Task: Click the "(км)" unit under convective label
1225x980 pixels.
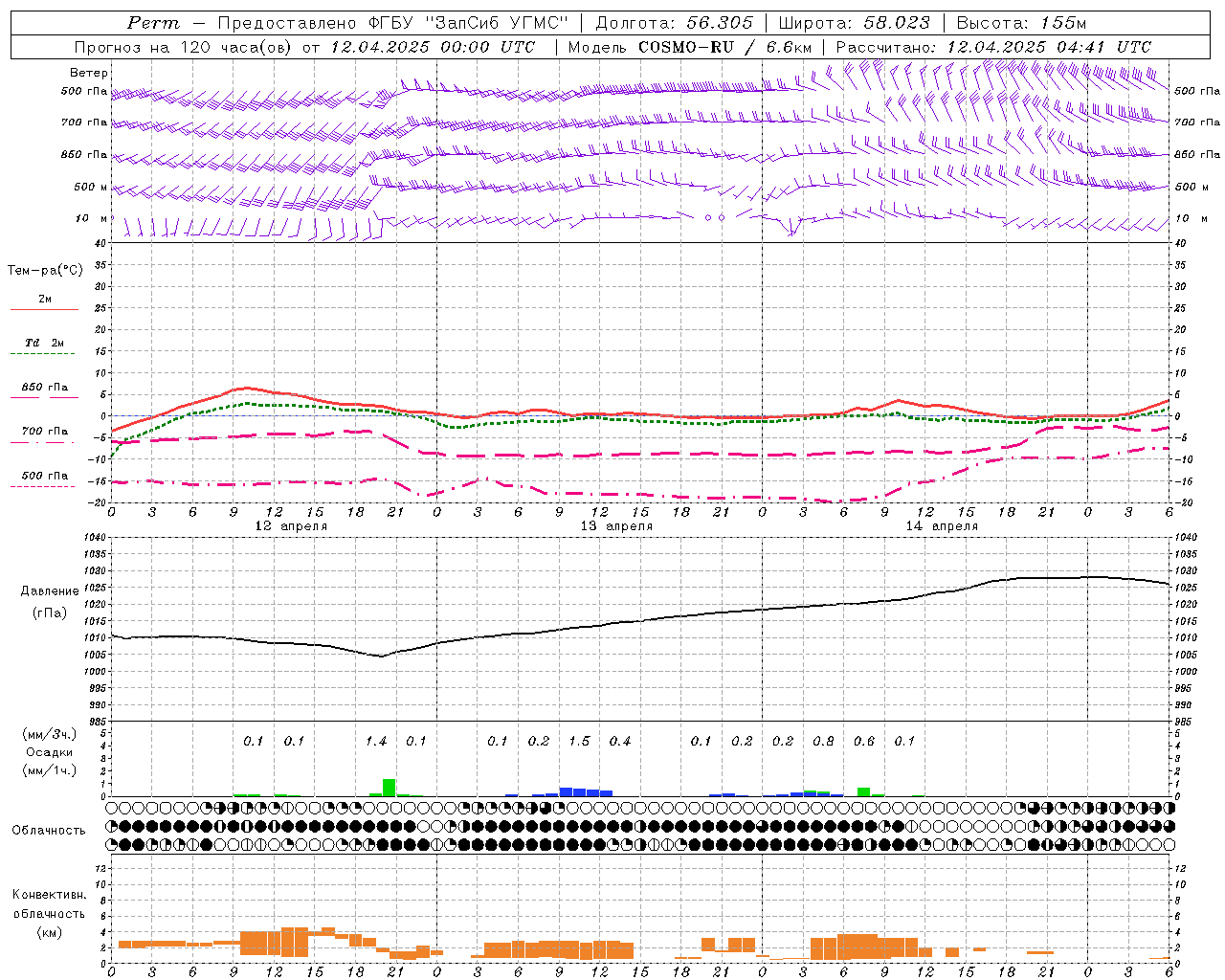Action: [50, 931]
